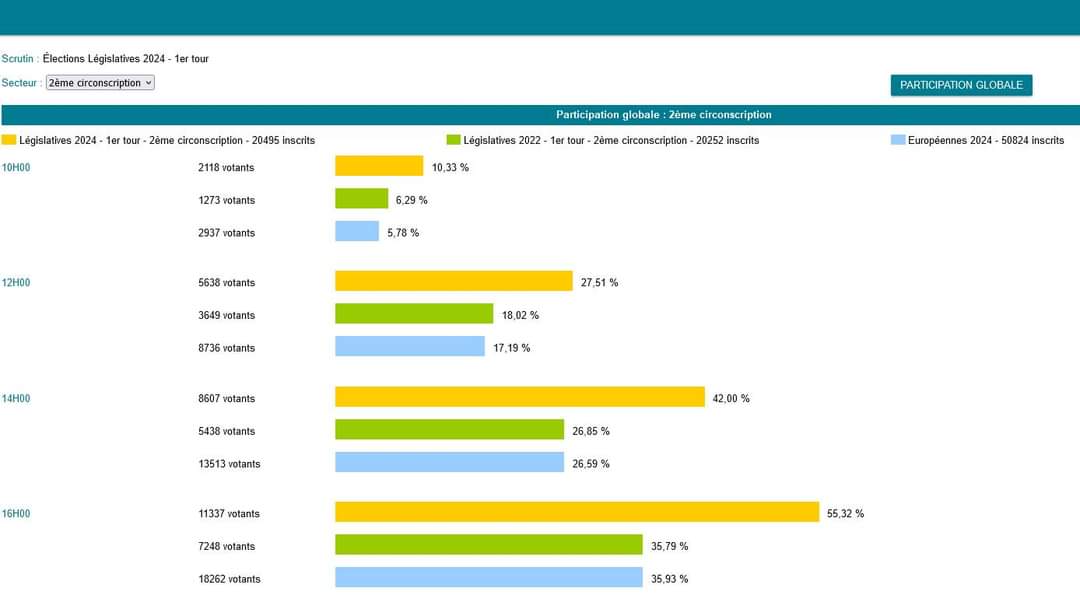Click the blue 5,78 % bar
1080x595 pixels.
(357, 231)
